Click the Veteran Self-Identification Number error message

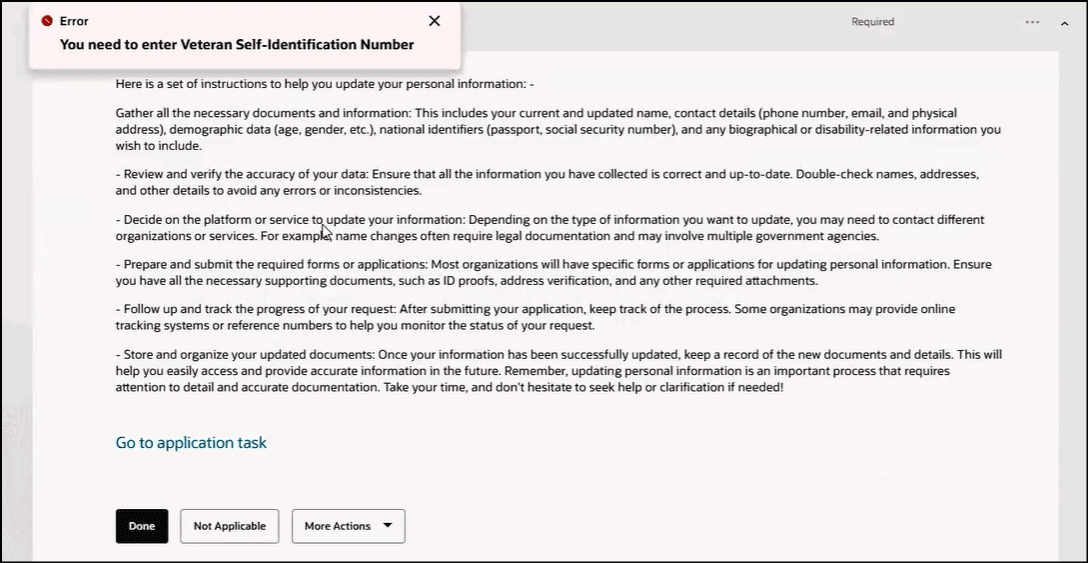click(x=236, y=44)
